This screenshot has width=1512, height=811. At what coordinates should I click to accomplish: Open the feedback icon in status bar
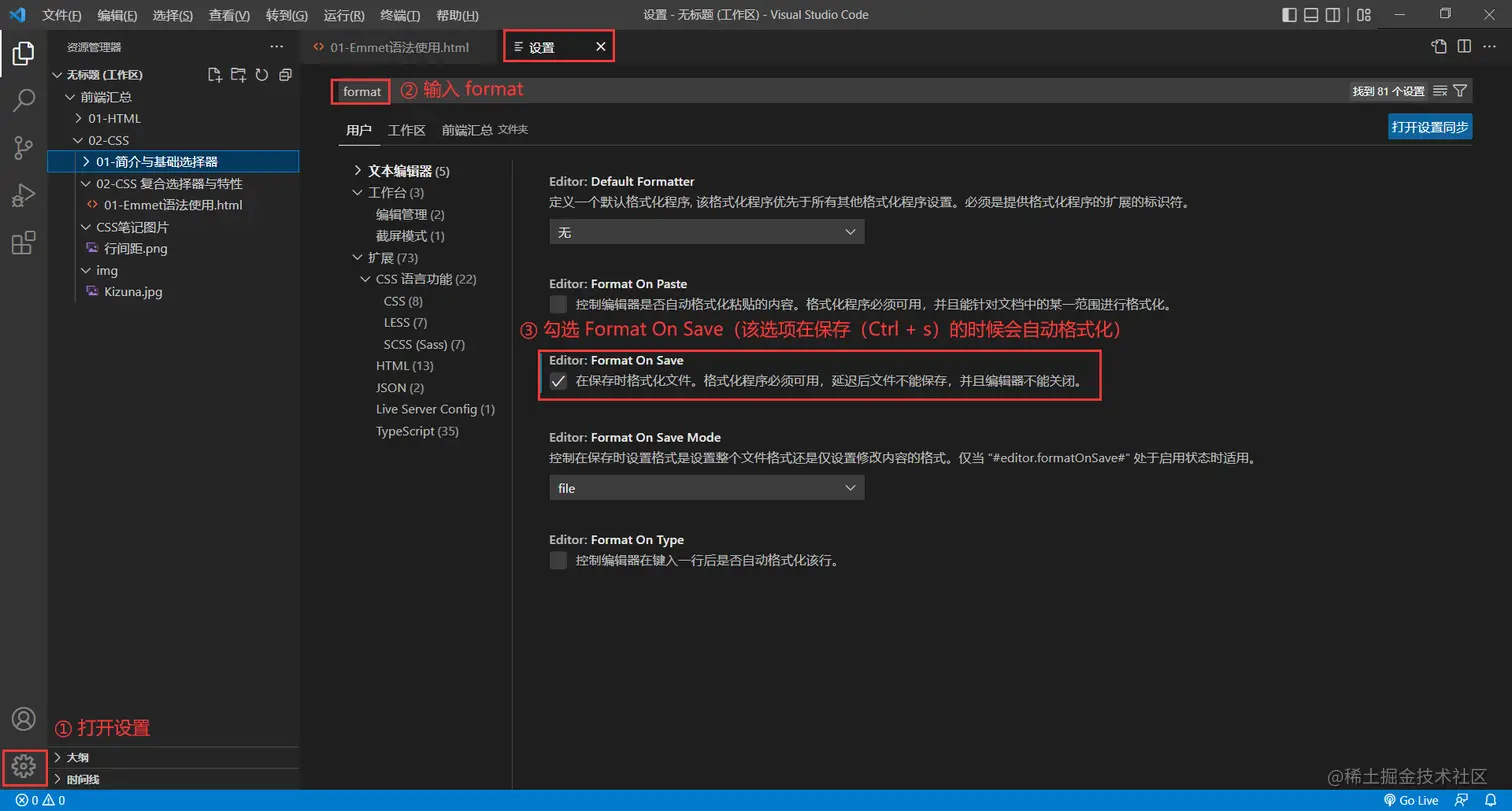pos(1462,800)
